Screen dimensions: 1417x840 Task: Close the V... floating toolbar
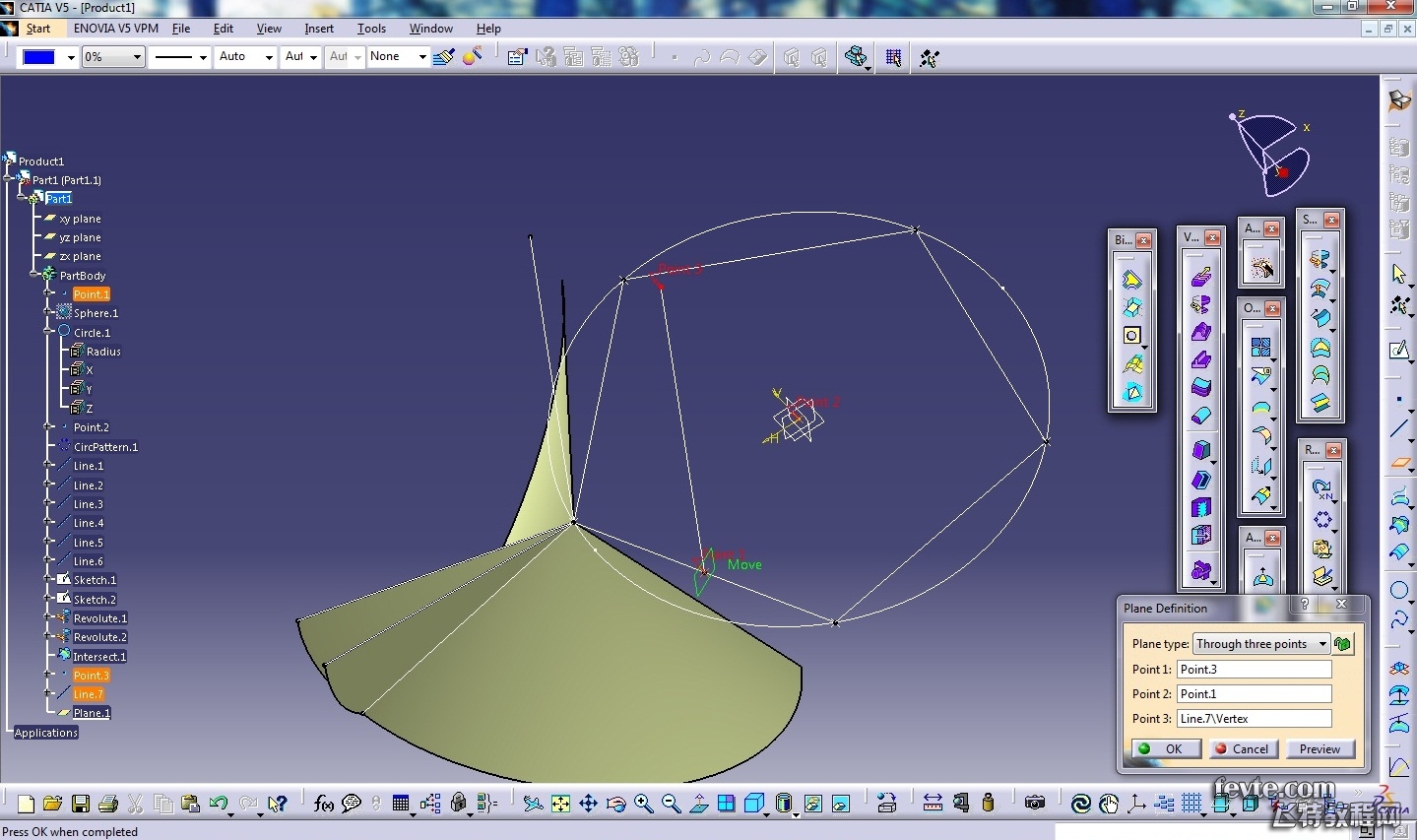pyautogui.click(x=1212, y=237)
